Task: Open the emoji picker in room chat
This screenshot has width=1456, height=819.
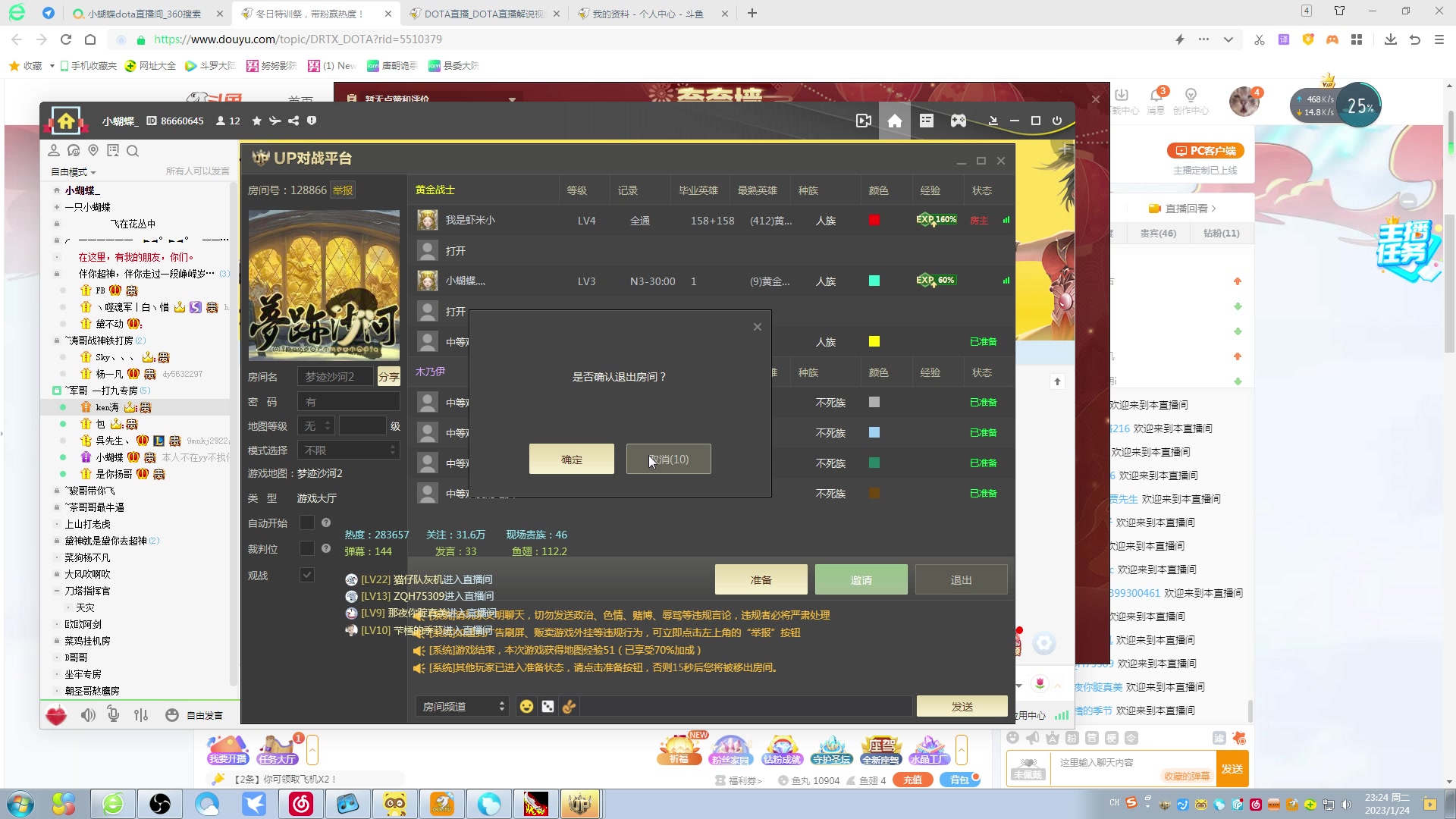Action: [x=526, y=706]
